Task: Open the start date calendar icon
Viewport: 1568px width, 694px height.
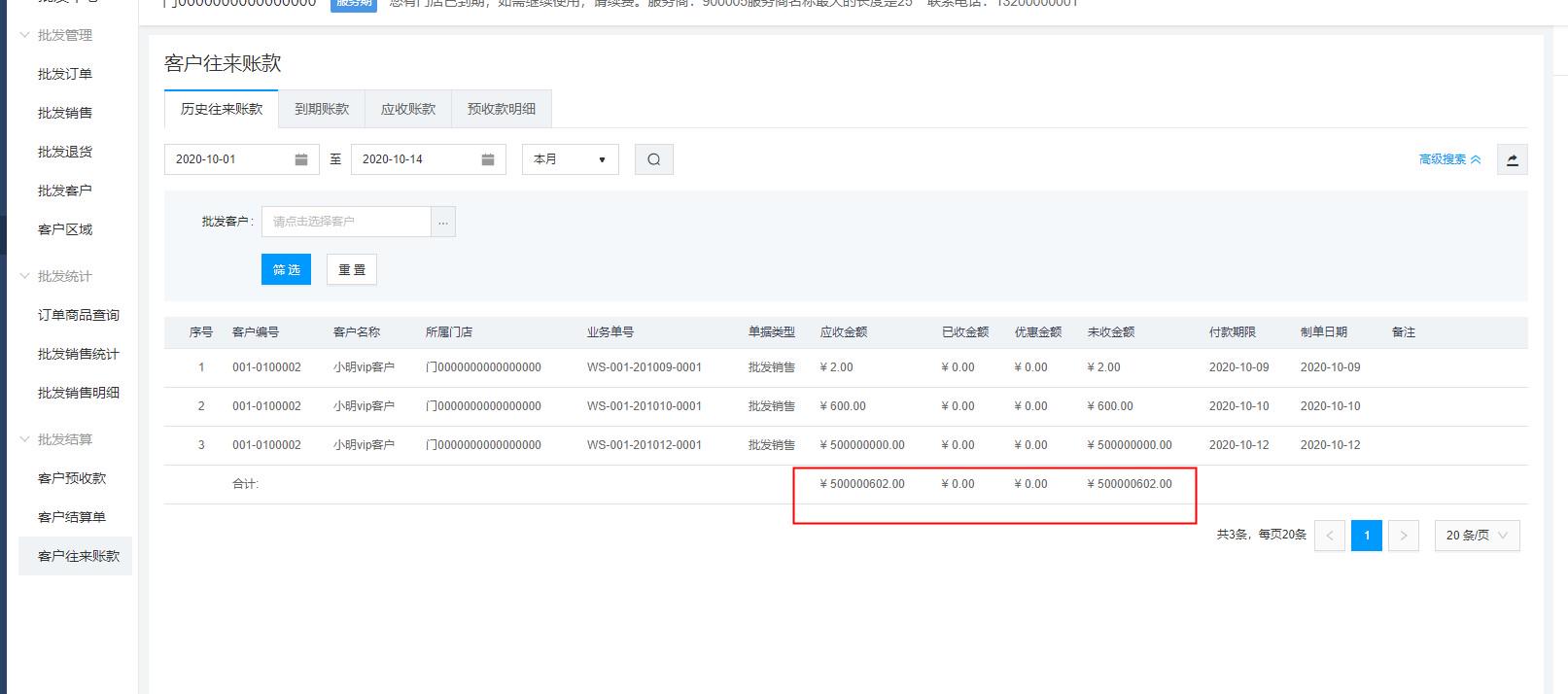Action: pos(301,159)
